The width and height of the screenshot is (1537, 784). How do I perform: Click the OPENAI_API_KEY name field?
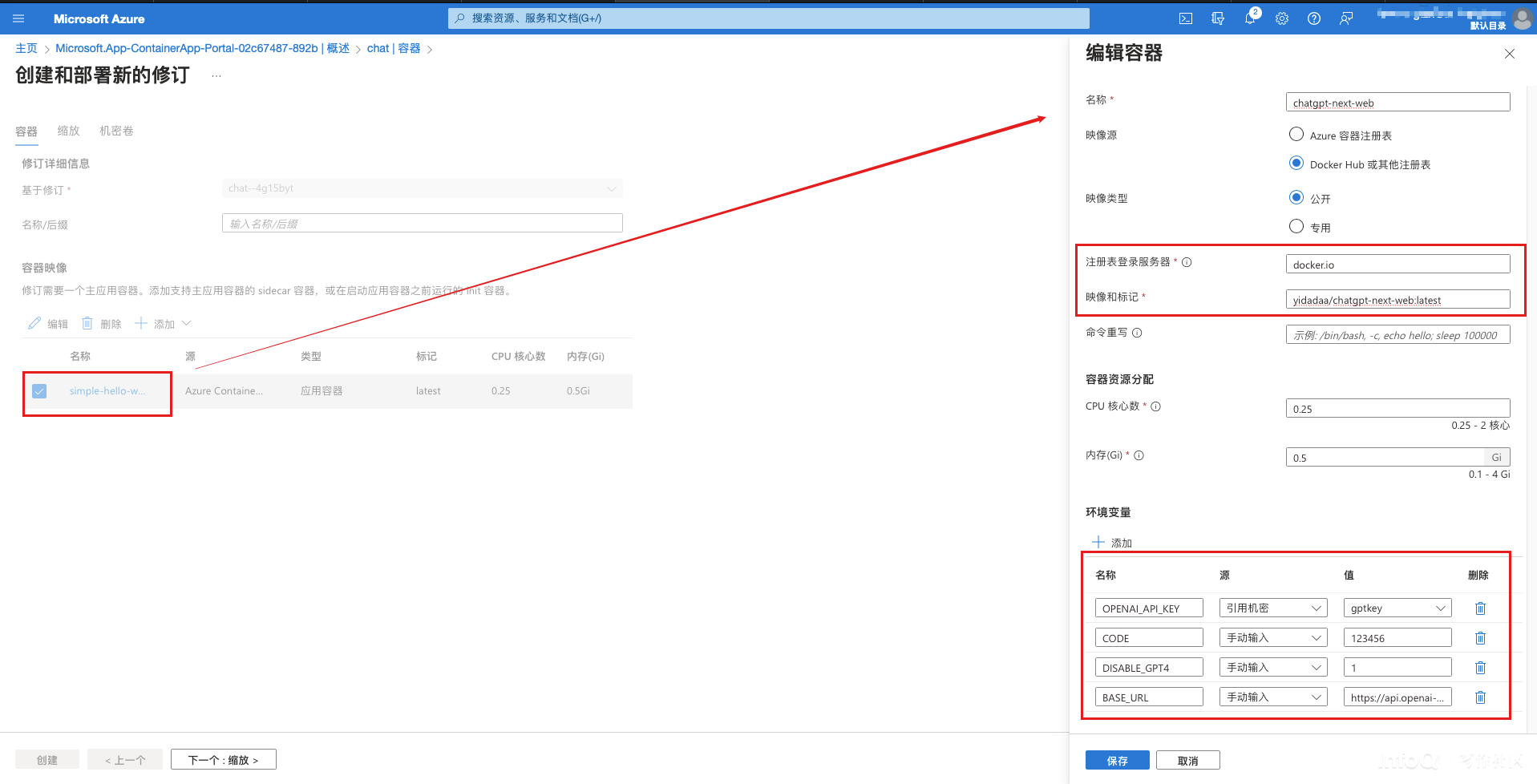(x=1149, y=608)
